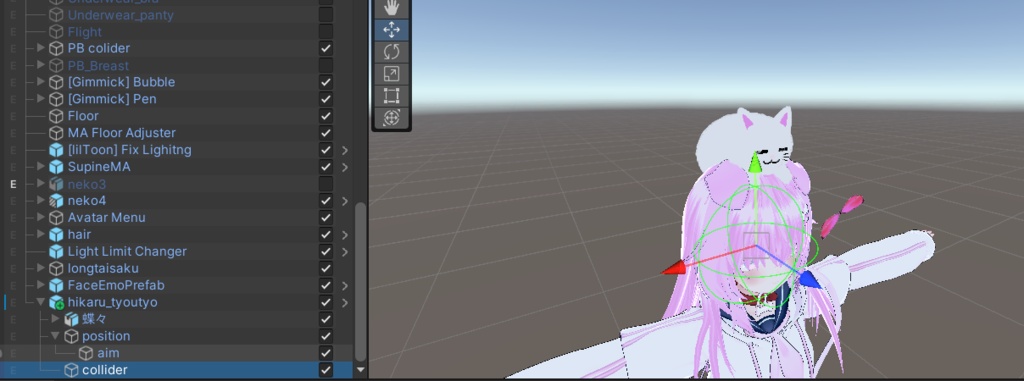Click the cube icon of [Gimmick] Pen
Image resolution: width=1024 pixels, height=381 pixels.
(x=57, y=99)
